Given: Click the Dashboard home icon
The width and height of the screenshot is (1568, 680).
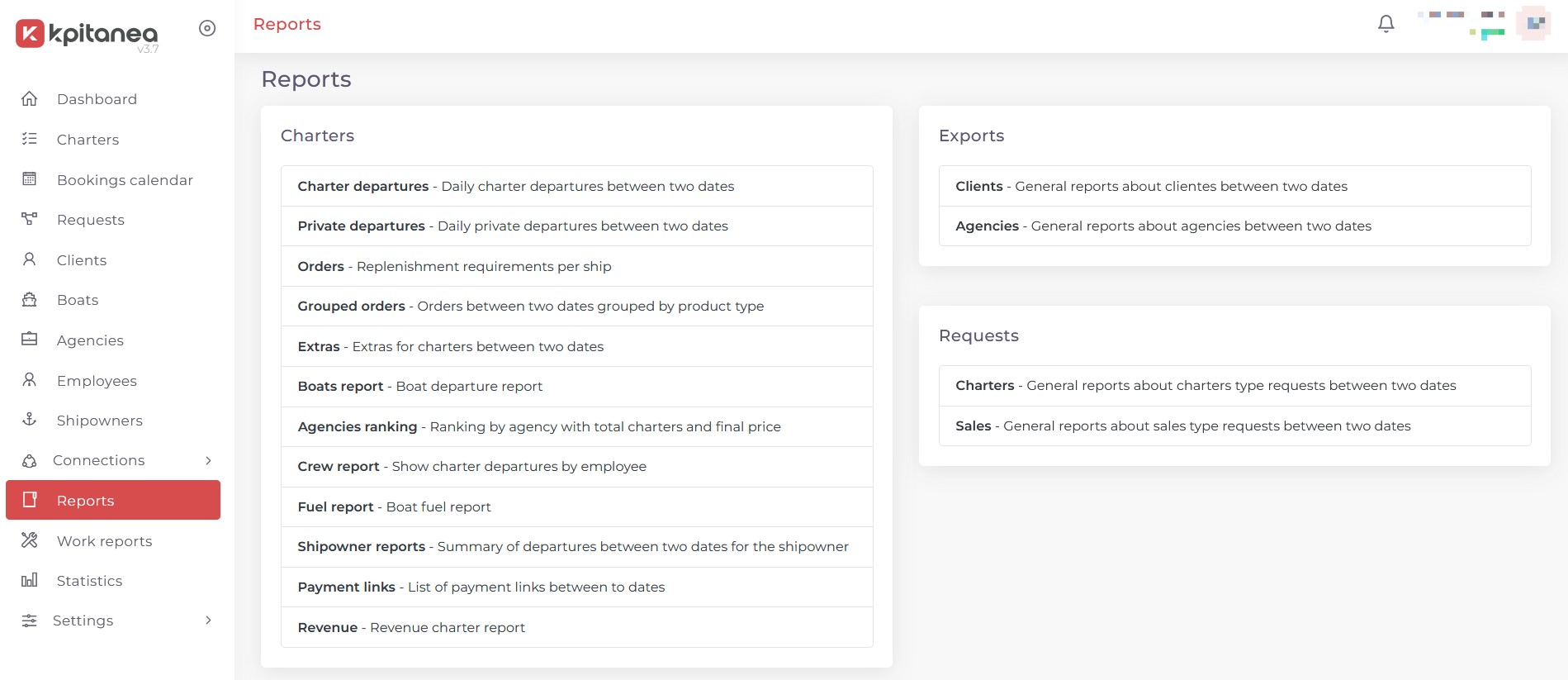Looking at the screenshot, I should point(30,99).
